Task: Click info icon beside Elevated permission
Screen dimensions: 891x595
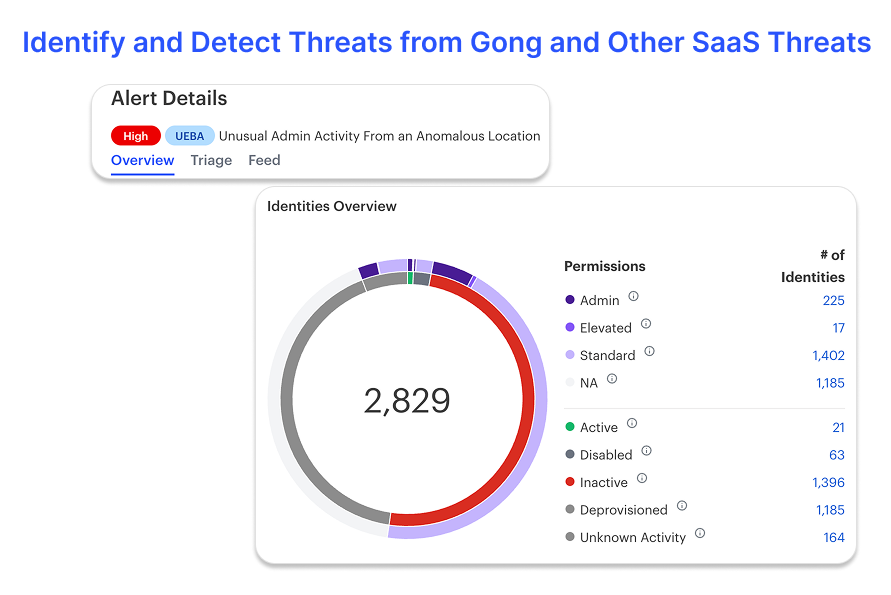Action: [646, 324]
